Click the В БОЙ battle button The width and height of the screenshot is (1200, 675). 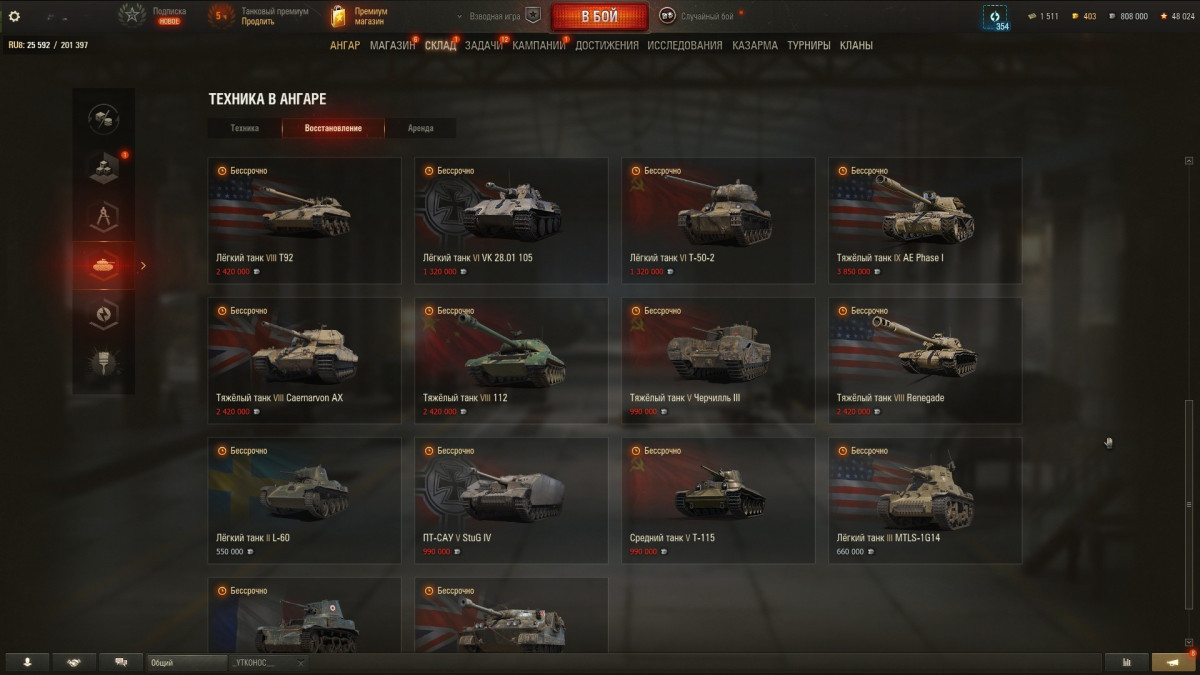tap(599, 17)
